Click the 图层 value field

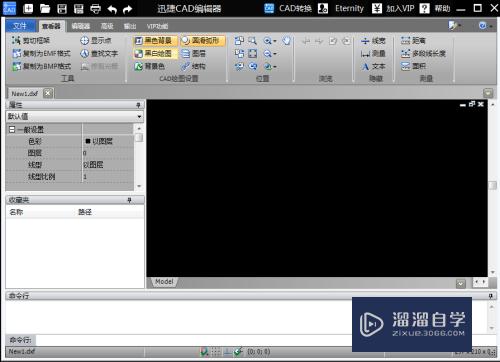click(108, 153)
